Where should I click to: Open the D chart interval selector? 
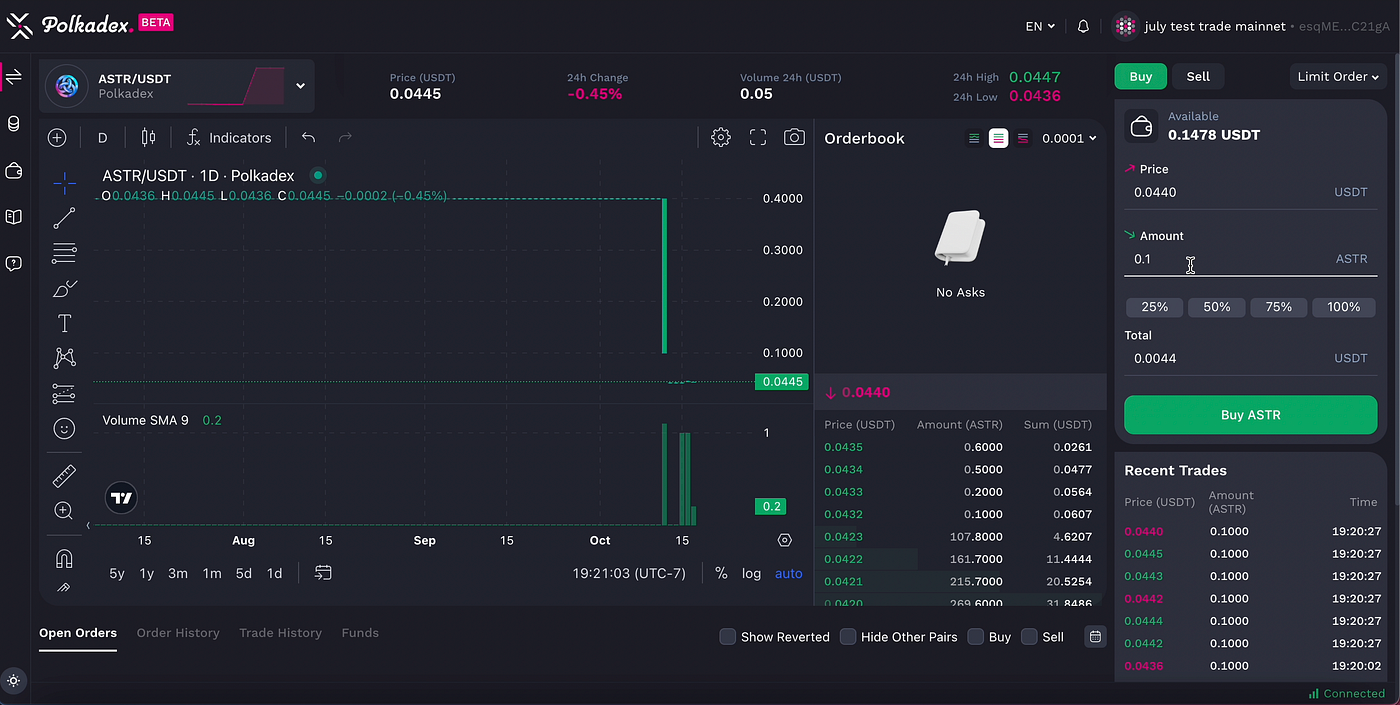tap(102, 138)
